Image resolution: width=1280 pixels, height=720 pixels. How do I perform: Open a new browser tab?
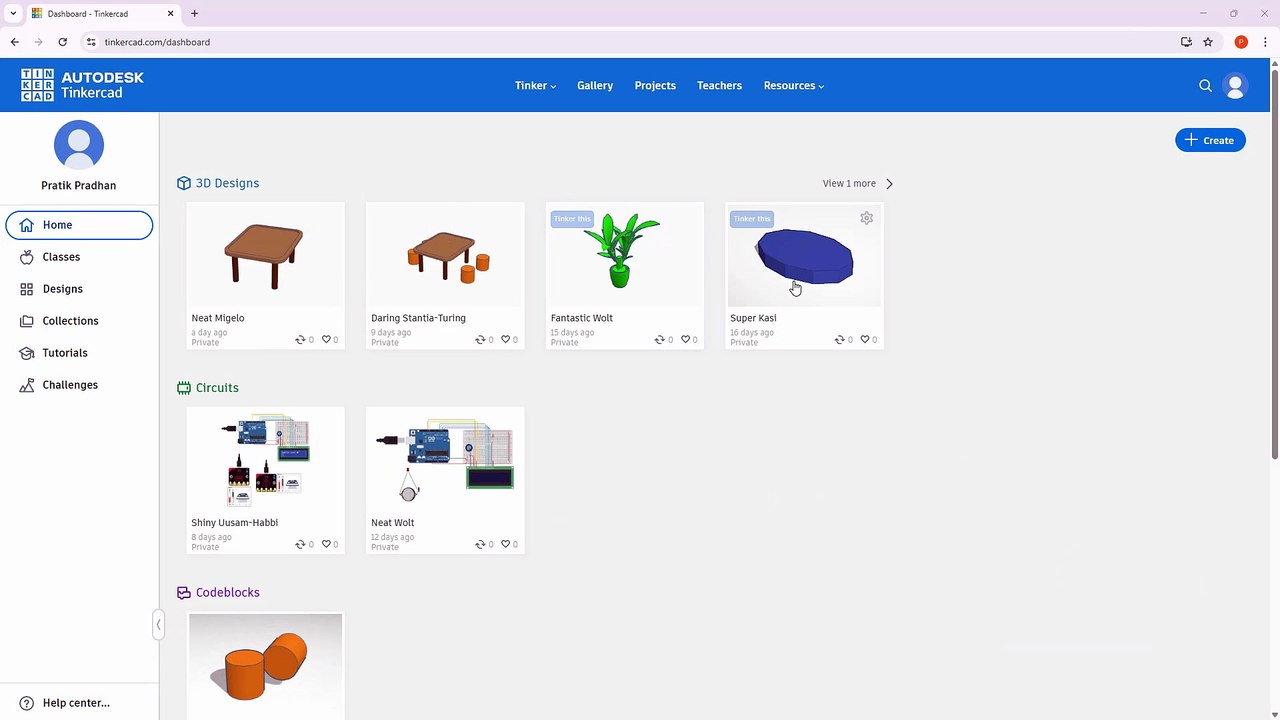195,14
